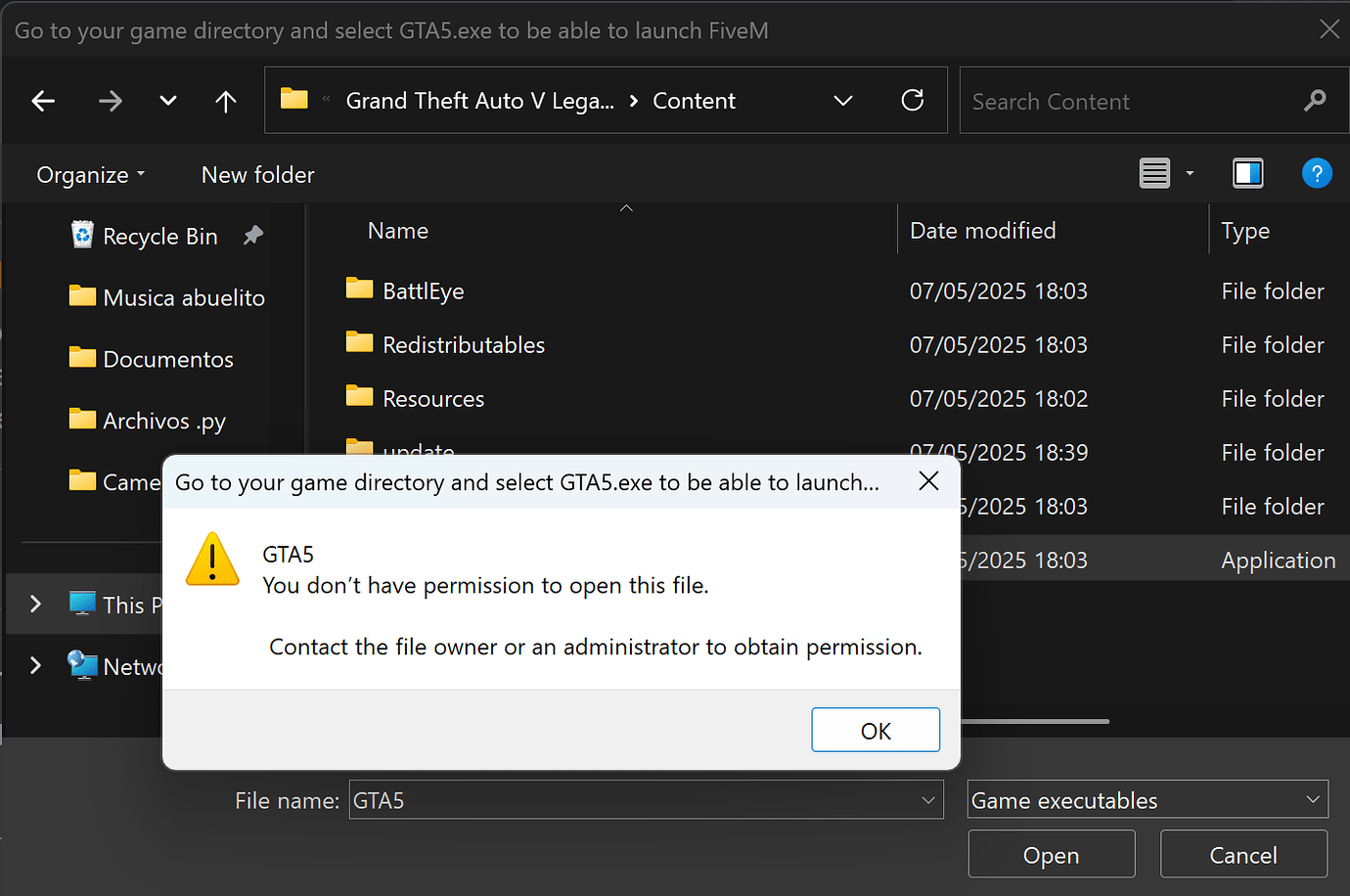Open the Organize menu
The width and height of the screenshot is (1350, 896).
click(x=89, y=174)
